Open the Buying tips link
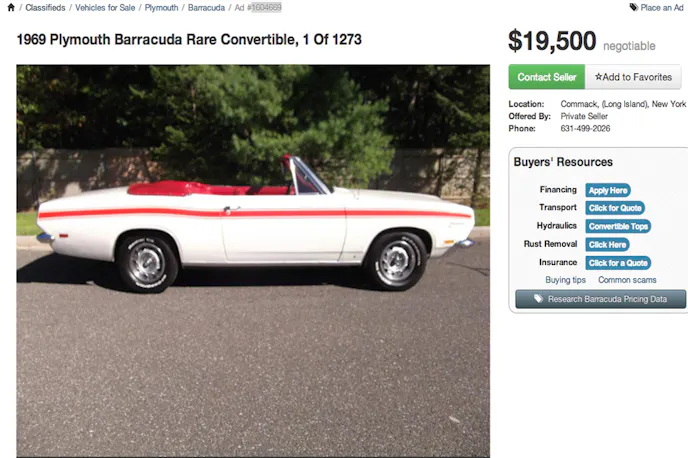The image size is (688, 458). coord(565,280)
